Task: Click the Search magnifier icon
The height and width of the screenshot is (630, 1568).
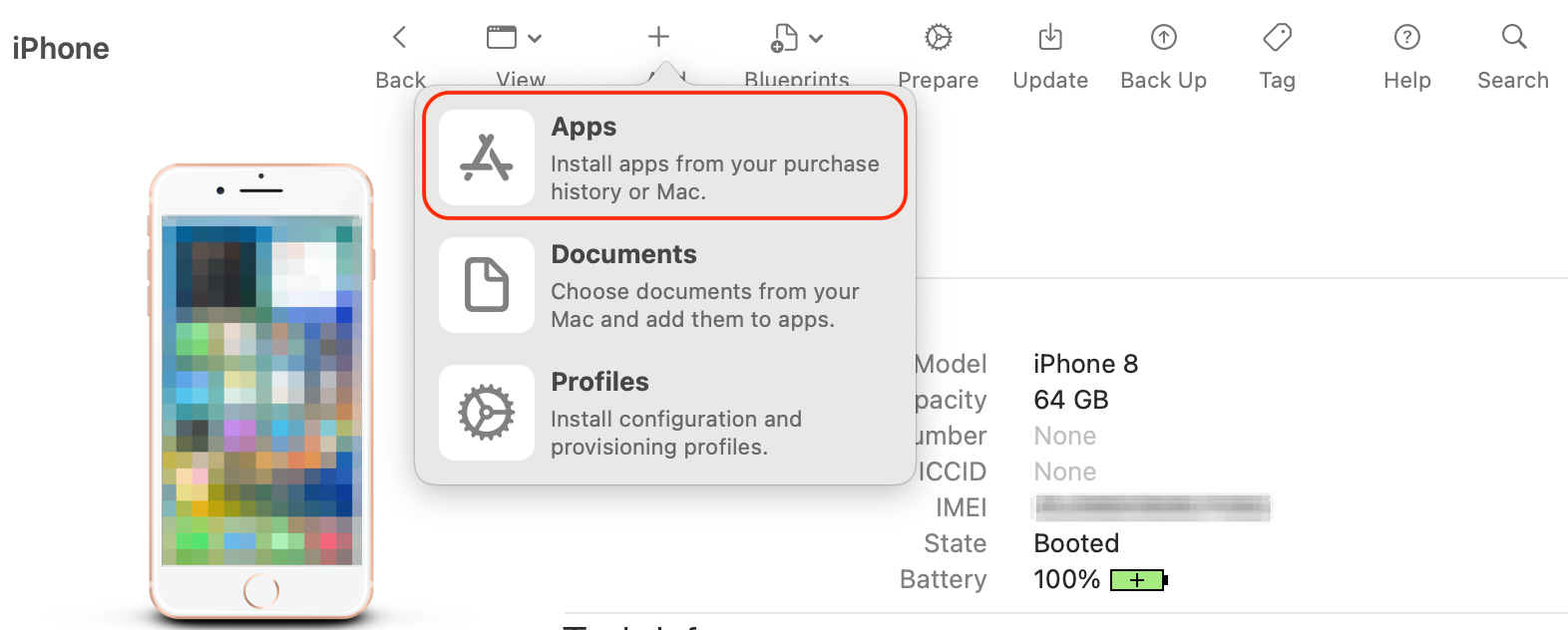Action: (x=1514, y=37)
